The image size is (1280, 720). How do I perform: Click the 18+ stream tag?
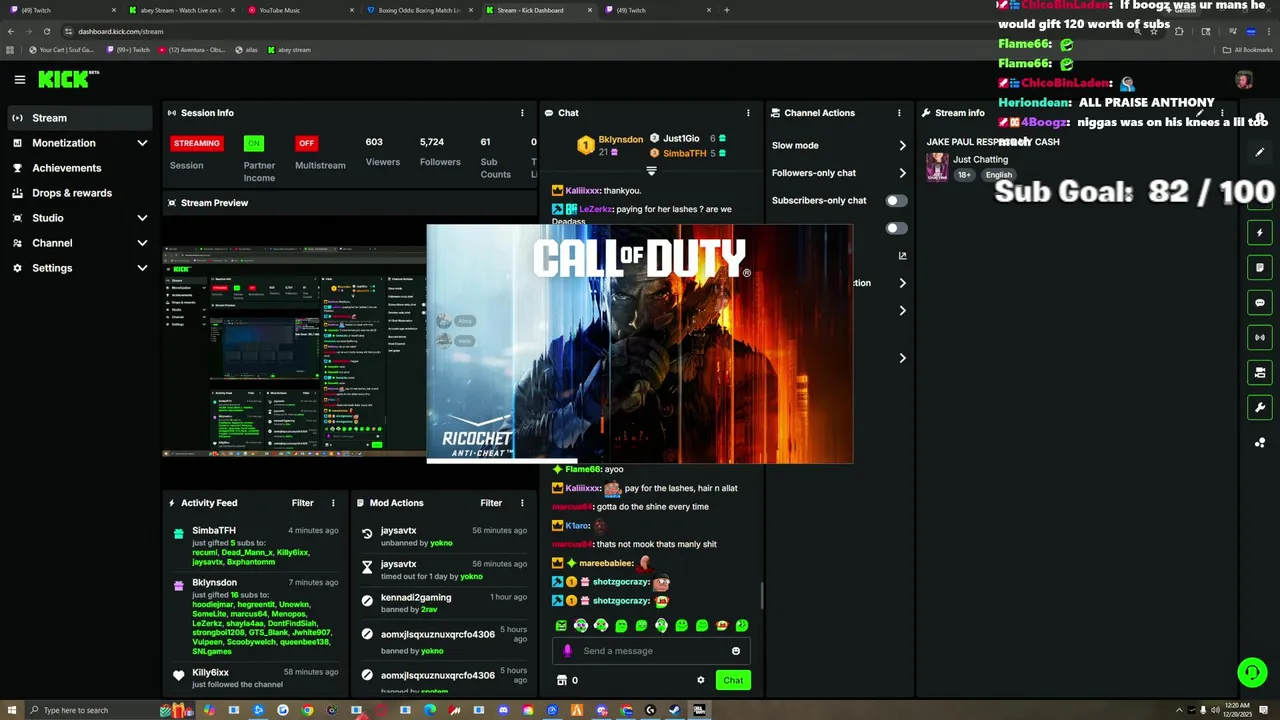point(964,175)
